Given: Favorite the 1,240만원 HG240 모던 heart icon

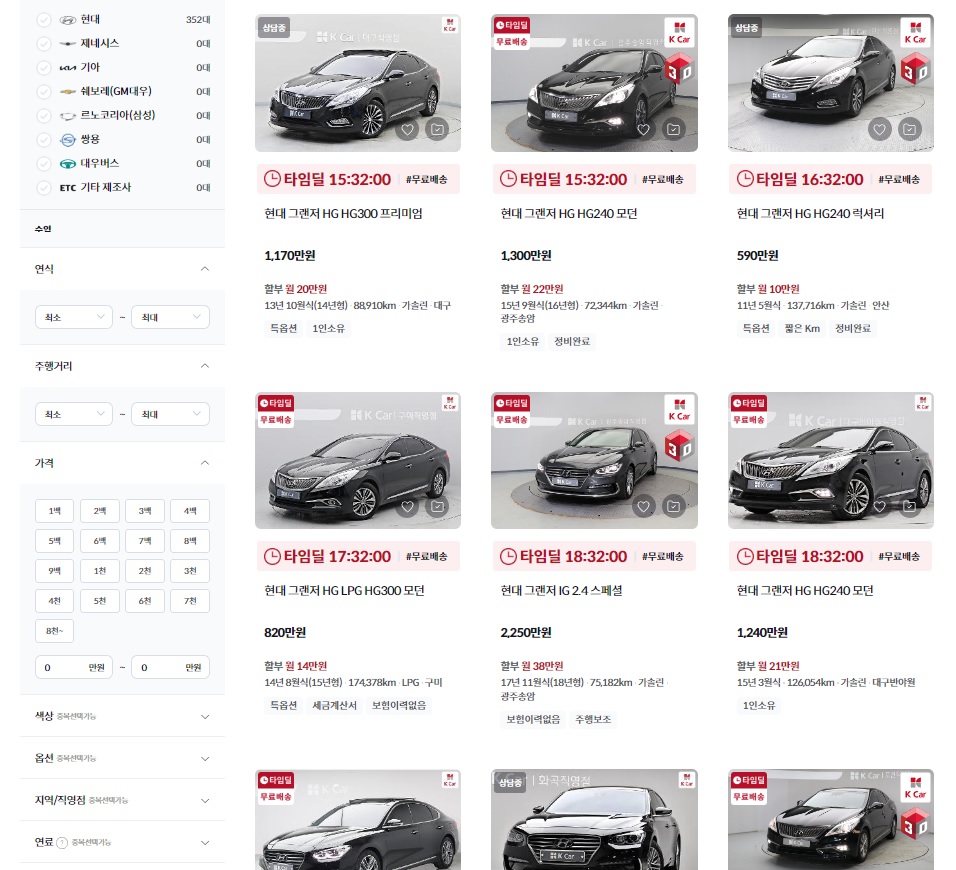Looking at the screenshot, I should coord(879,506).
